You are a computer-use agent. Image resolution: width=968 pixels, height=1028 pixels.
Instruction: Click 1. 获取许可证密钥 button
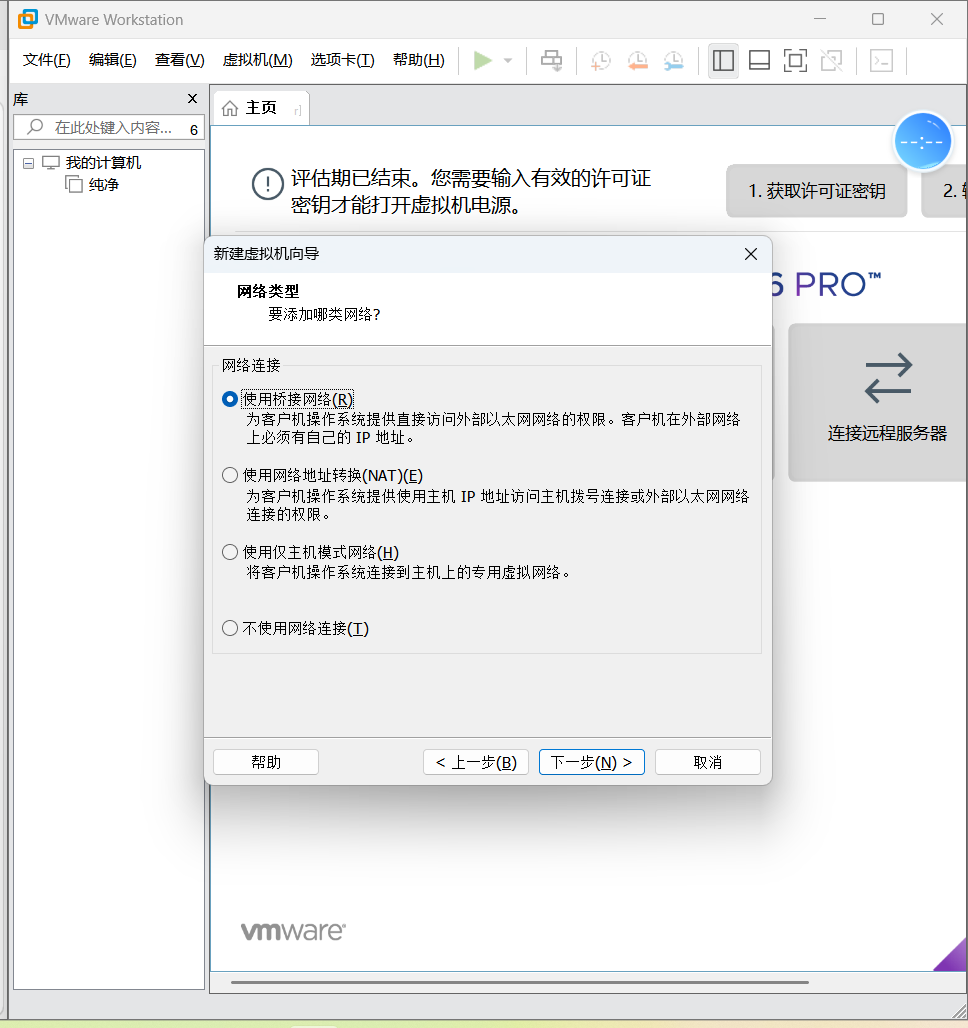pos(817,191)
